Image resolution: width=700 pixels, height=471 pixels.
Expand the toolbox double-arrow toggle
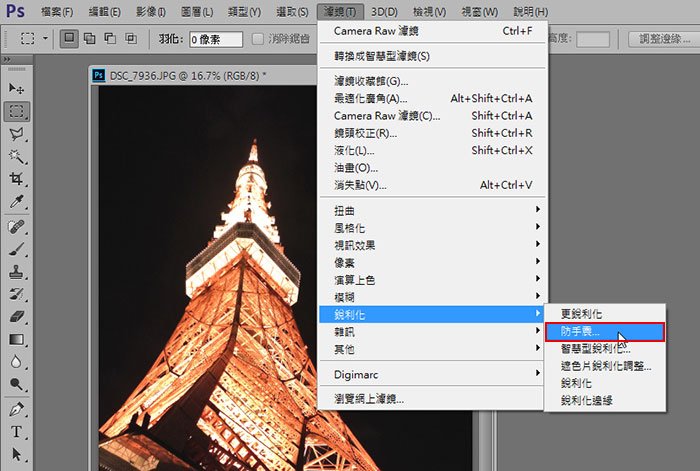(x=6, y=59)
